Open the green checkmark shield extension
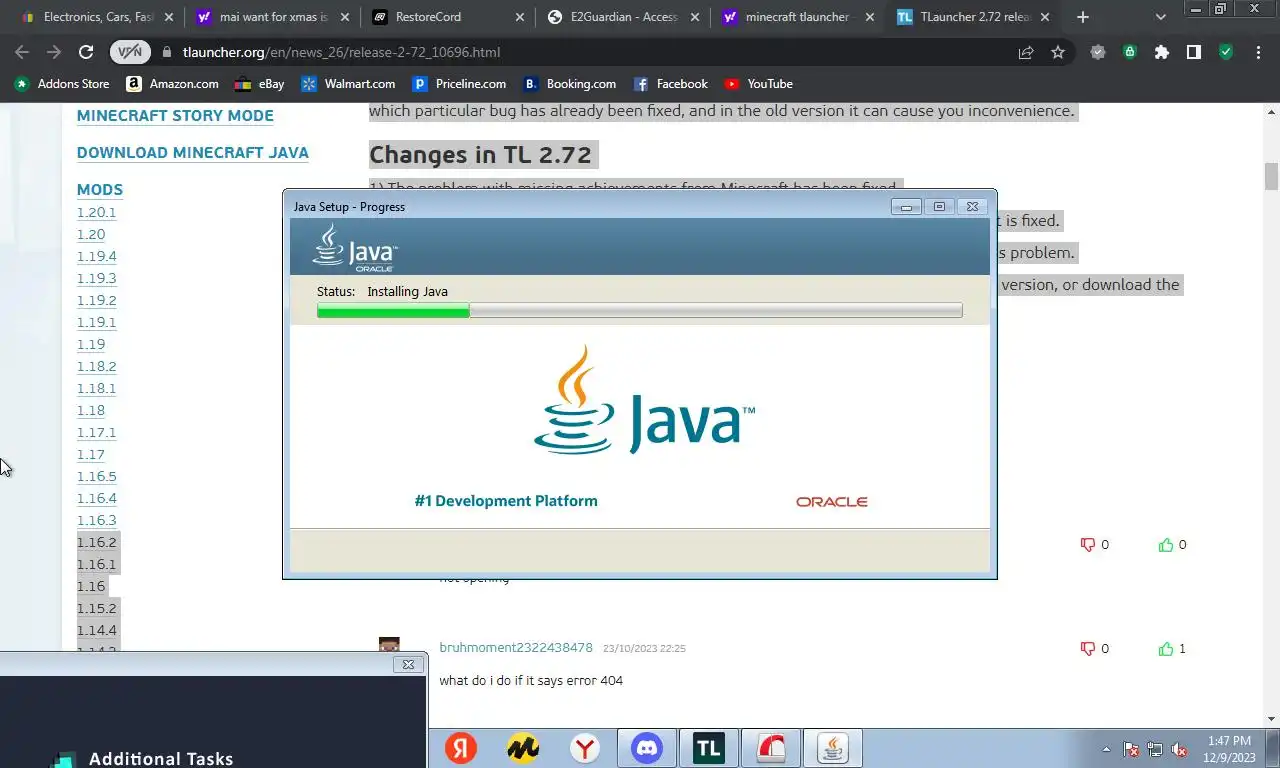 (x=1226, y=52)
